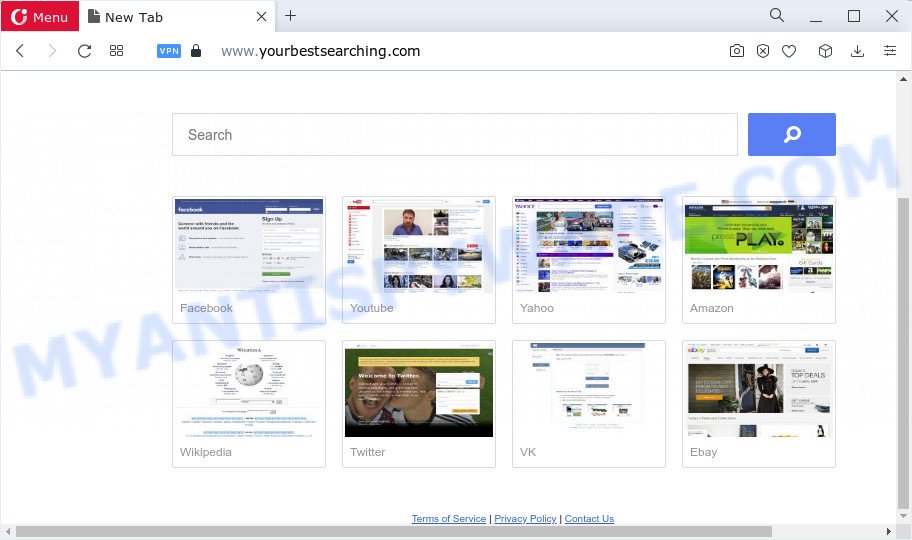Open the Wikipedia thumbnail
912x540 pixels.
click(x=249, y=404)
